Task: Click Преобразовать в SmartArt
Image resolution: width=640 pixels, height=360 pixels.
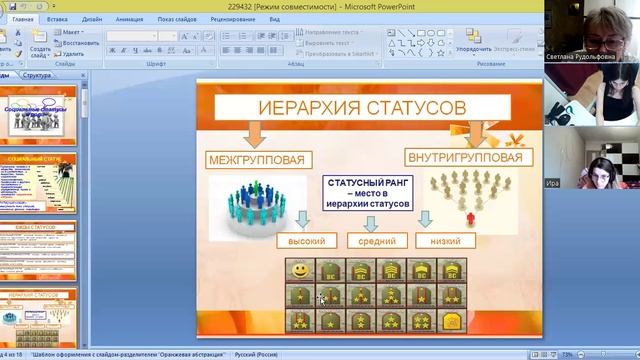Action: [x=338, y=54]
